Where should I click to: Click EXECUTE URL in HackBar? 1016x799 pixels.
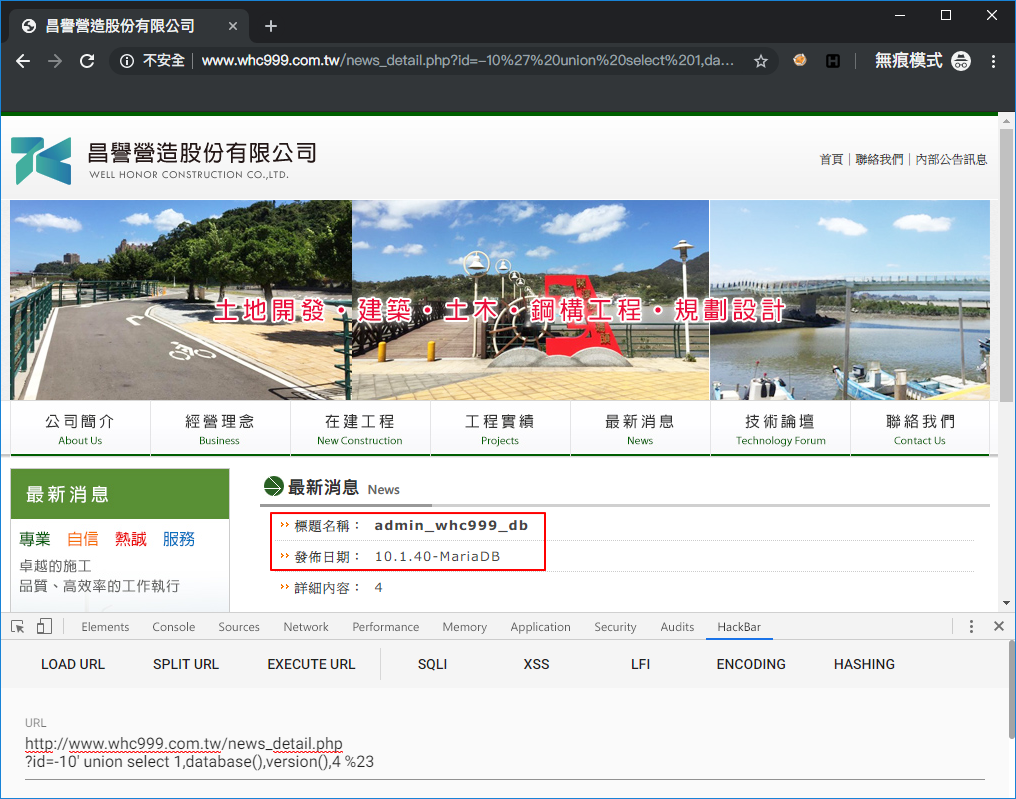(311, 664)
